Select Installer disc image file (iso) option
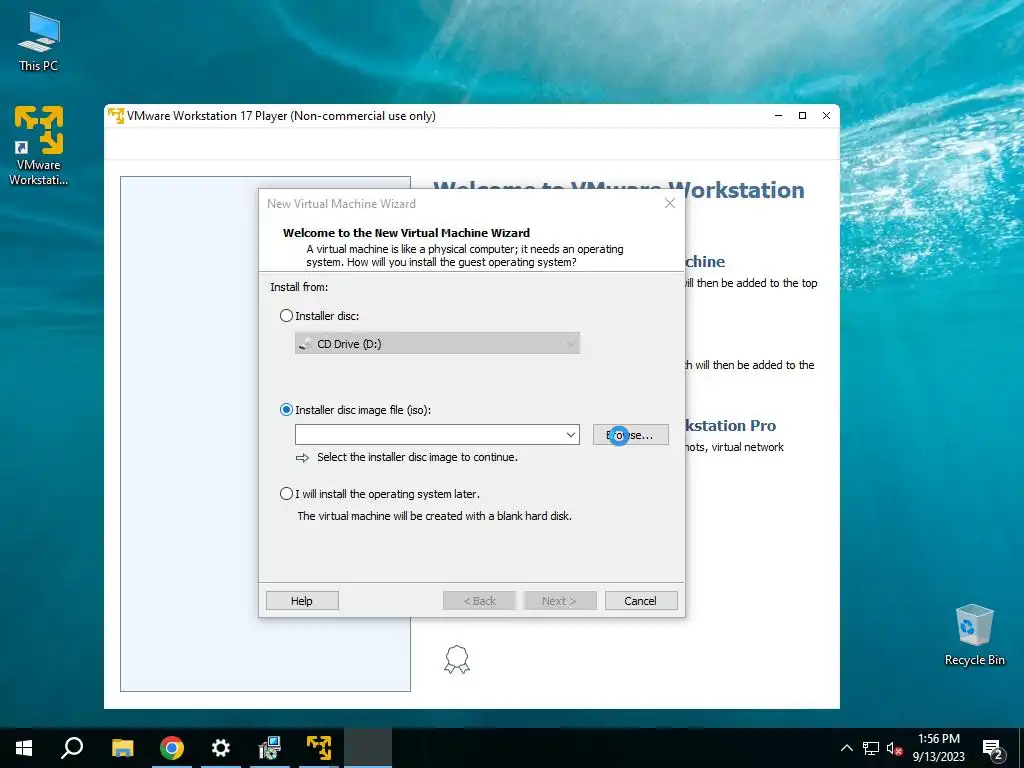 pyautogui.click(x=286, y=410)
